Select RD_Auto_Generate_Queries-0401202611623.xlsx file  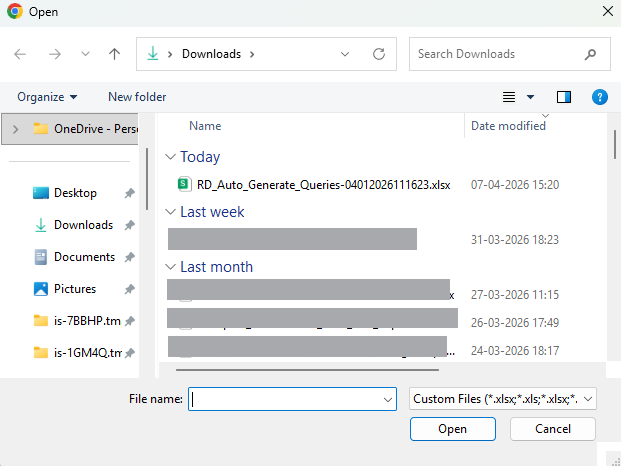324,185
